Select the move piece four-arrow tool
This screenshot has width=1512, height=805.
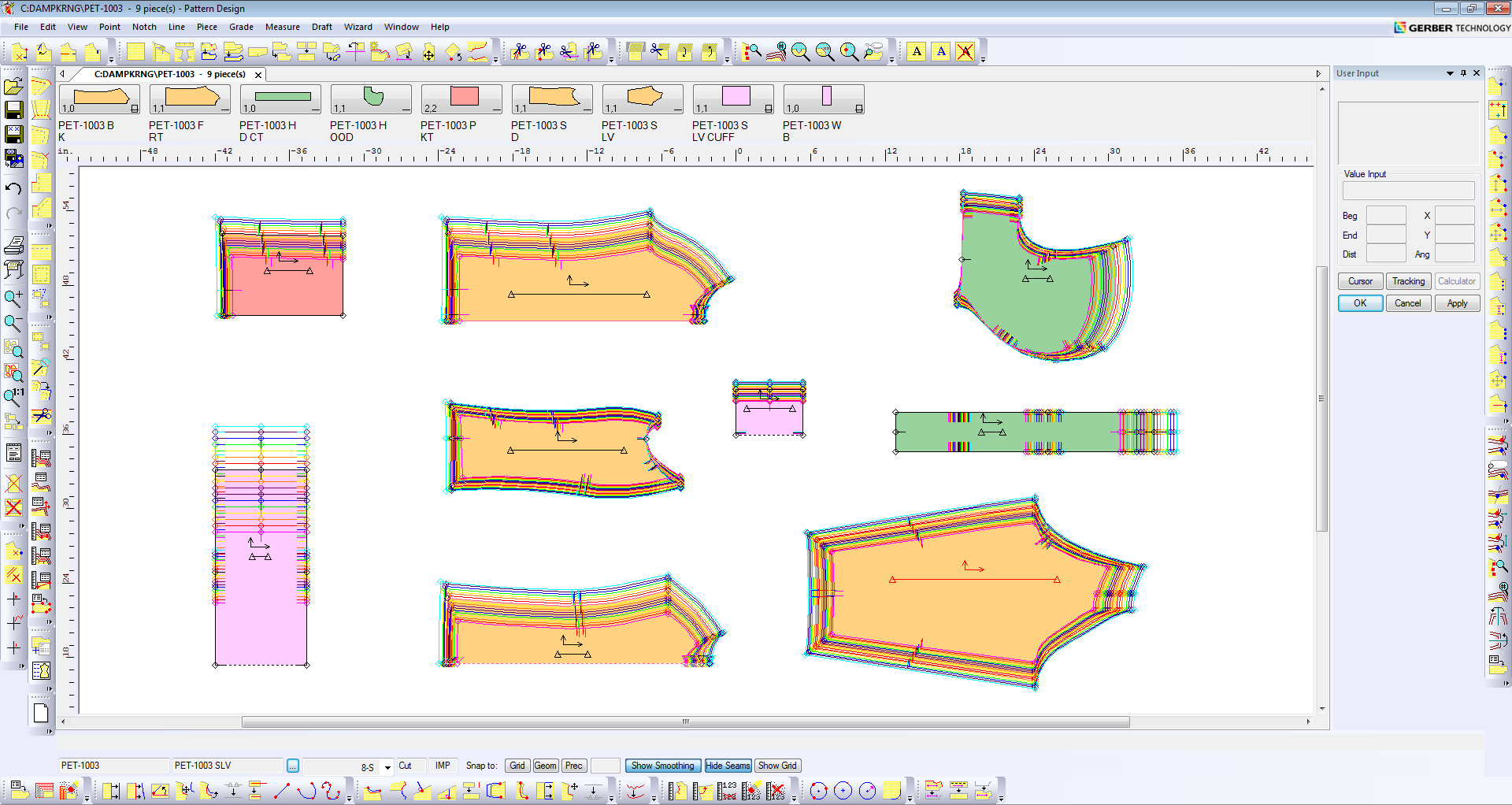click(x=428, y=52)
